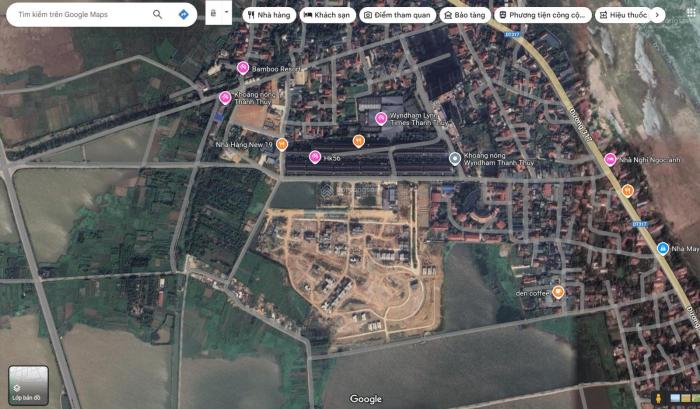Click the blue Nhà May shop marker

662,248
